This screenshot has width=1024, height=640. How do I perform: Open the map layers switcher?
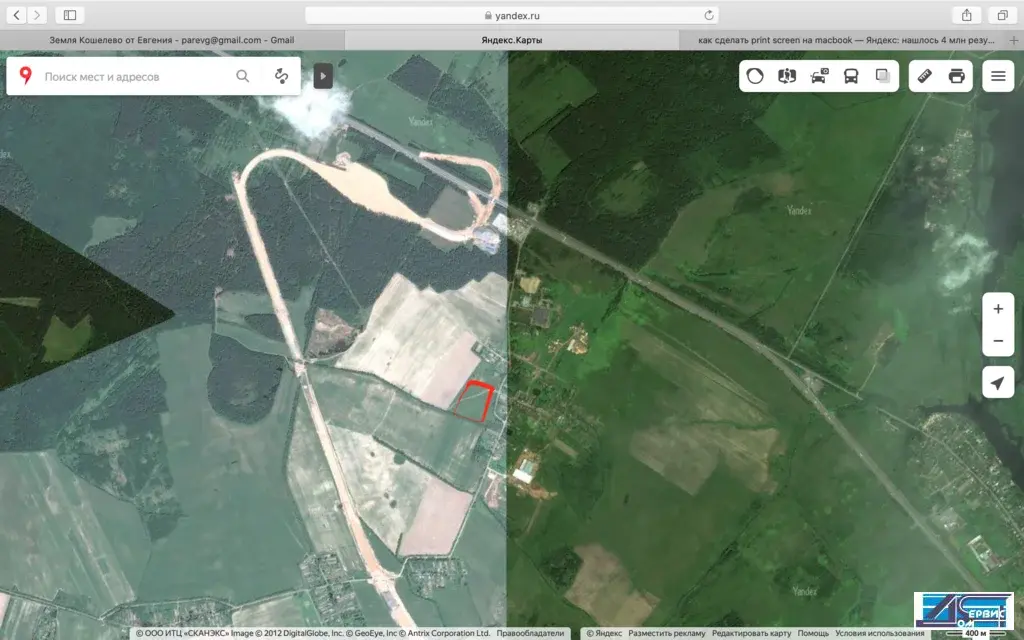882,76
